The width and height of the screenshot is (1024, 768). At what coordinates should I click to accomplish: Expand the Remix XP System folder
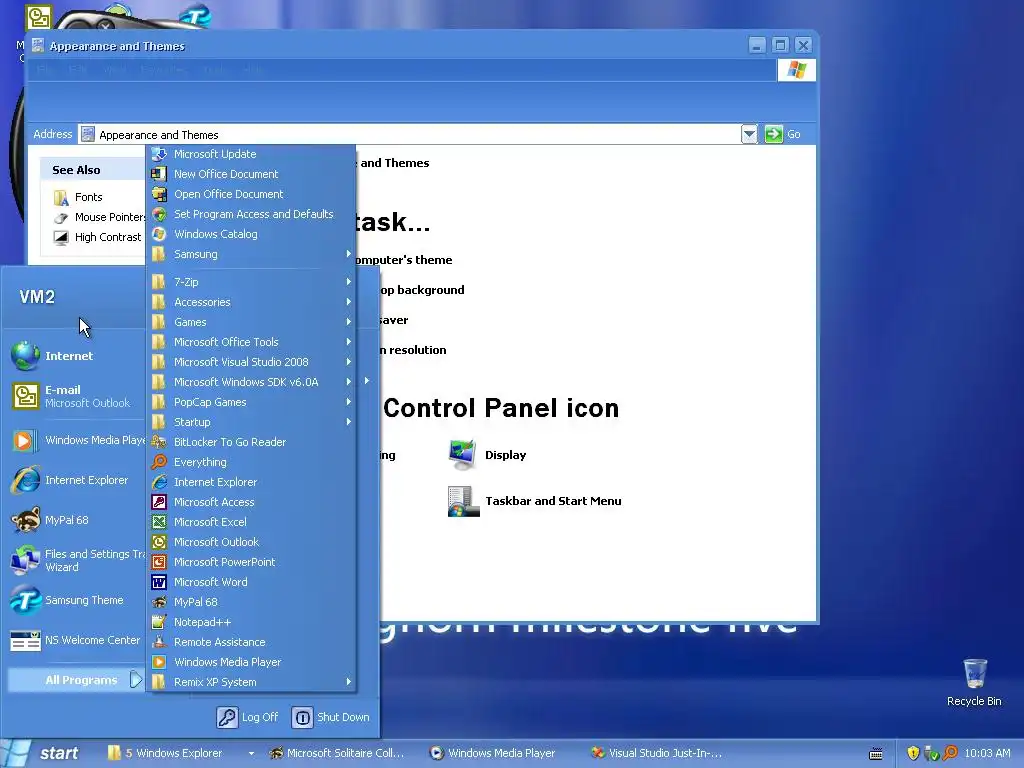coord(251,682)
